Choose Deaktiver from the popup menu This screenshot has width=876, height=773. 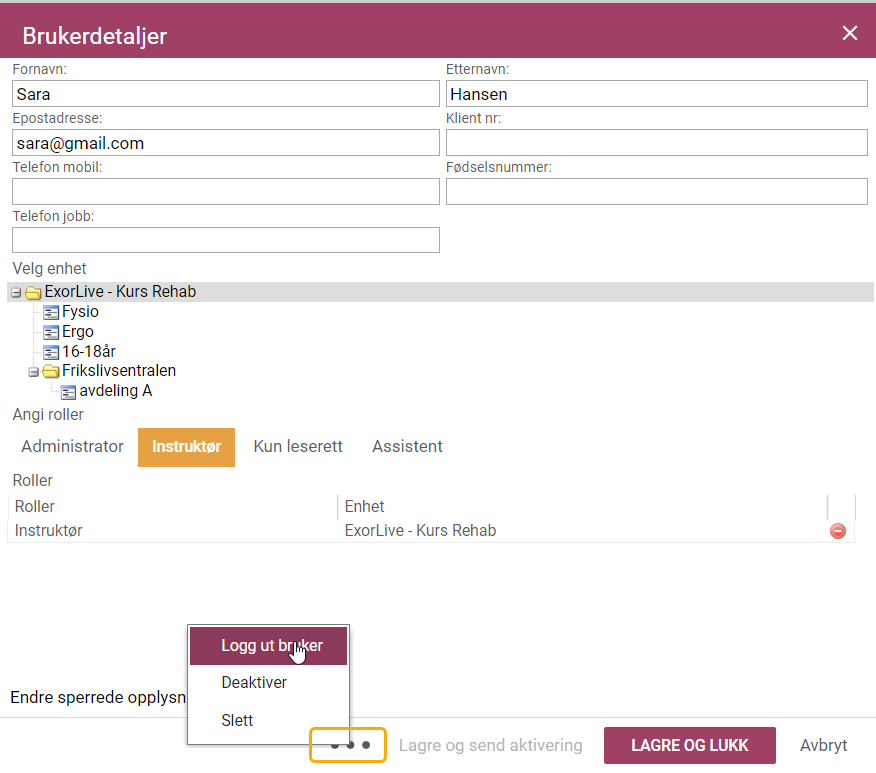tap(268, 683)
